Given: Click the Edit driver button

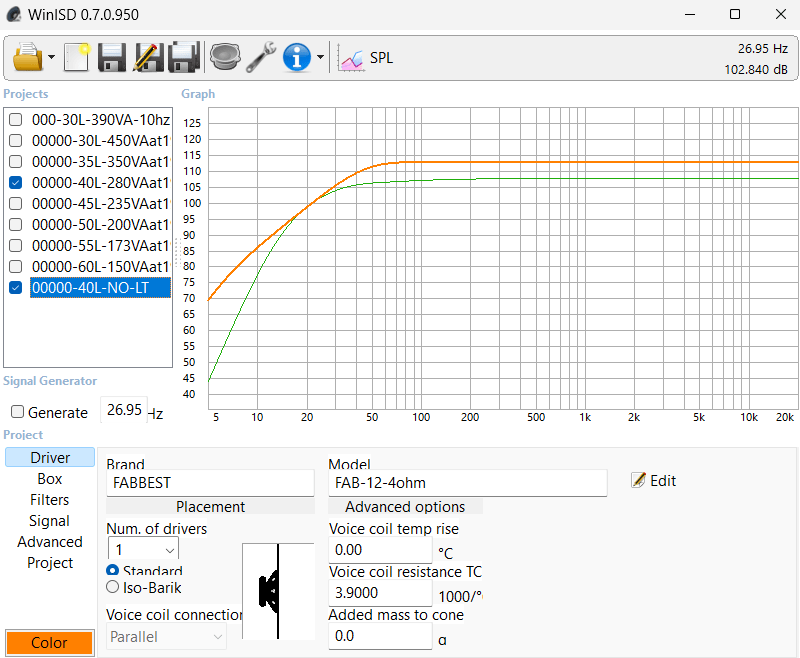Looking at the screenshot, I should pyautogui.click(x=654, y=480).
